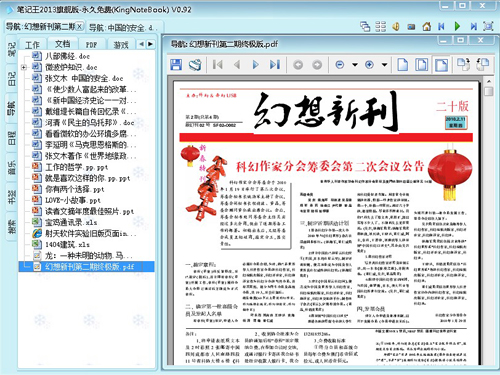Click the scroll-up arrow of the PDF viewer

(x=489, y=81)
